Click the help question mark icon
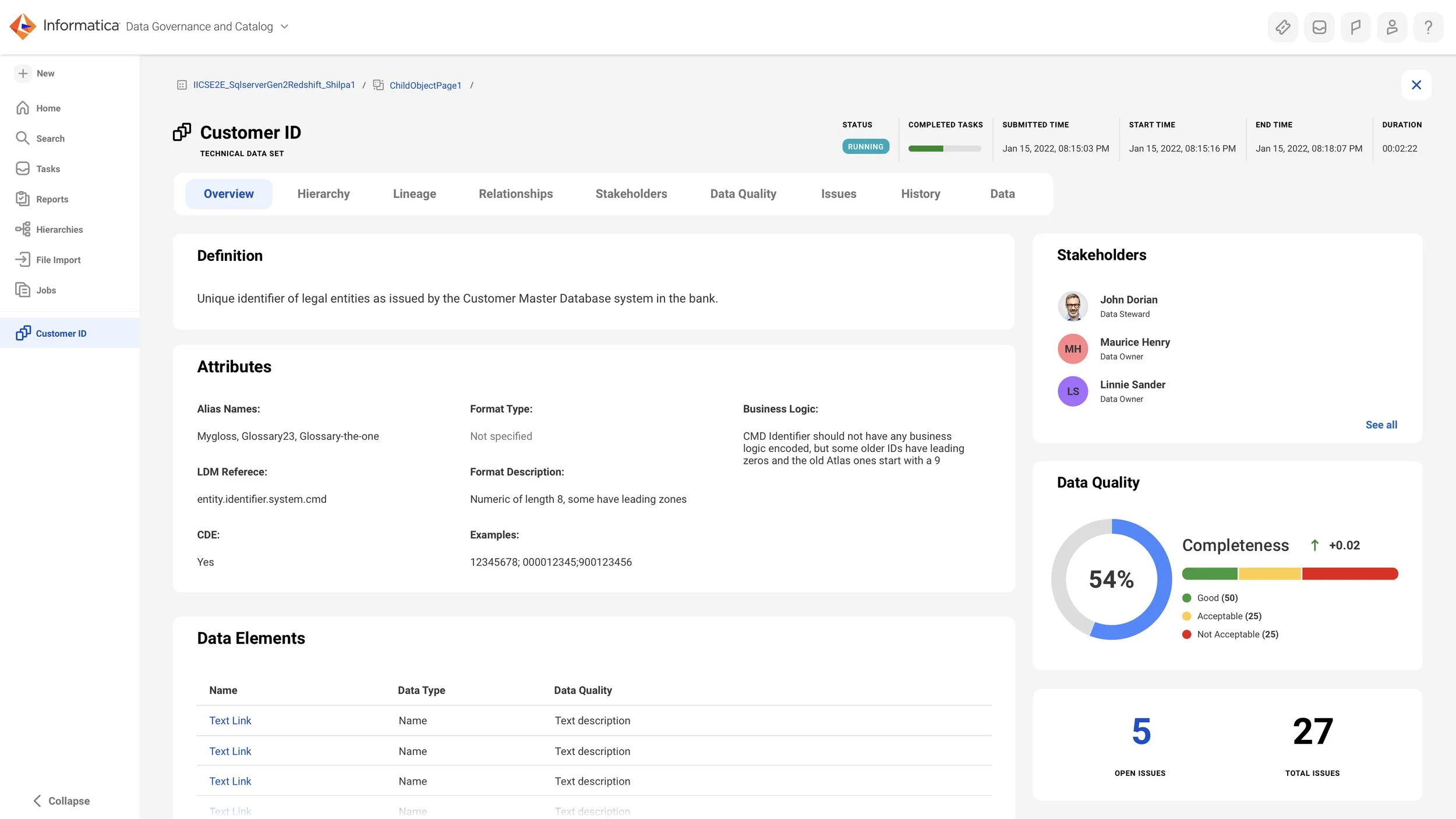The image size is (1456, 819). click(1428, 27)
